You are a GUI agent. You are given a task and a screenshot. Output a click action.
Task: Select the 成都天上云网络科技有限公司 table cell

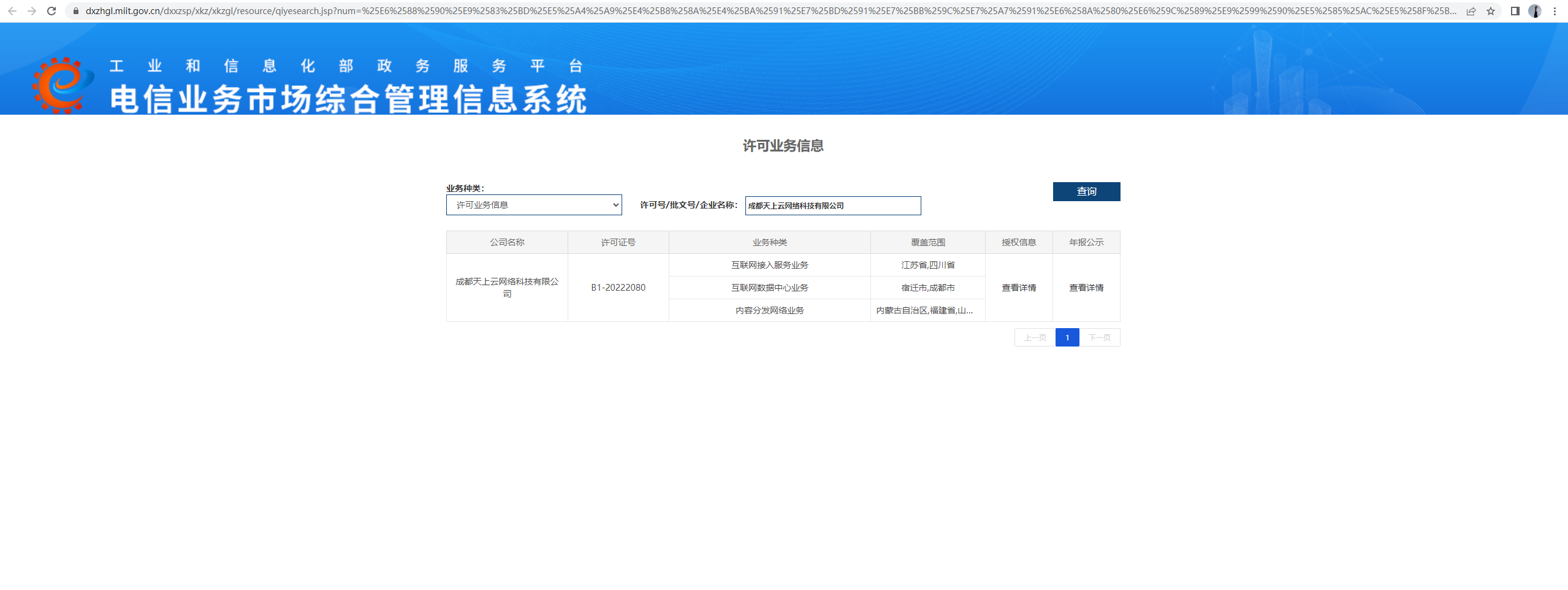click(507, 288)
